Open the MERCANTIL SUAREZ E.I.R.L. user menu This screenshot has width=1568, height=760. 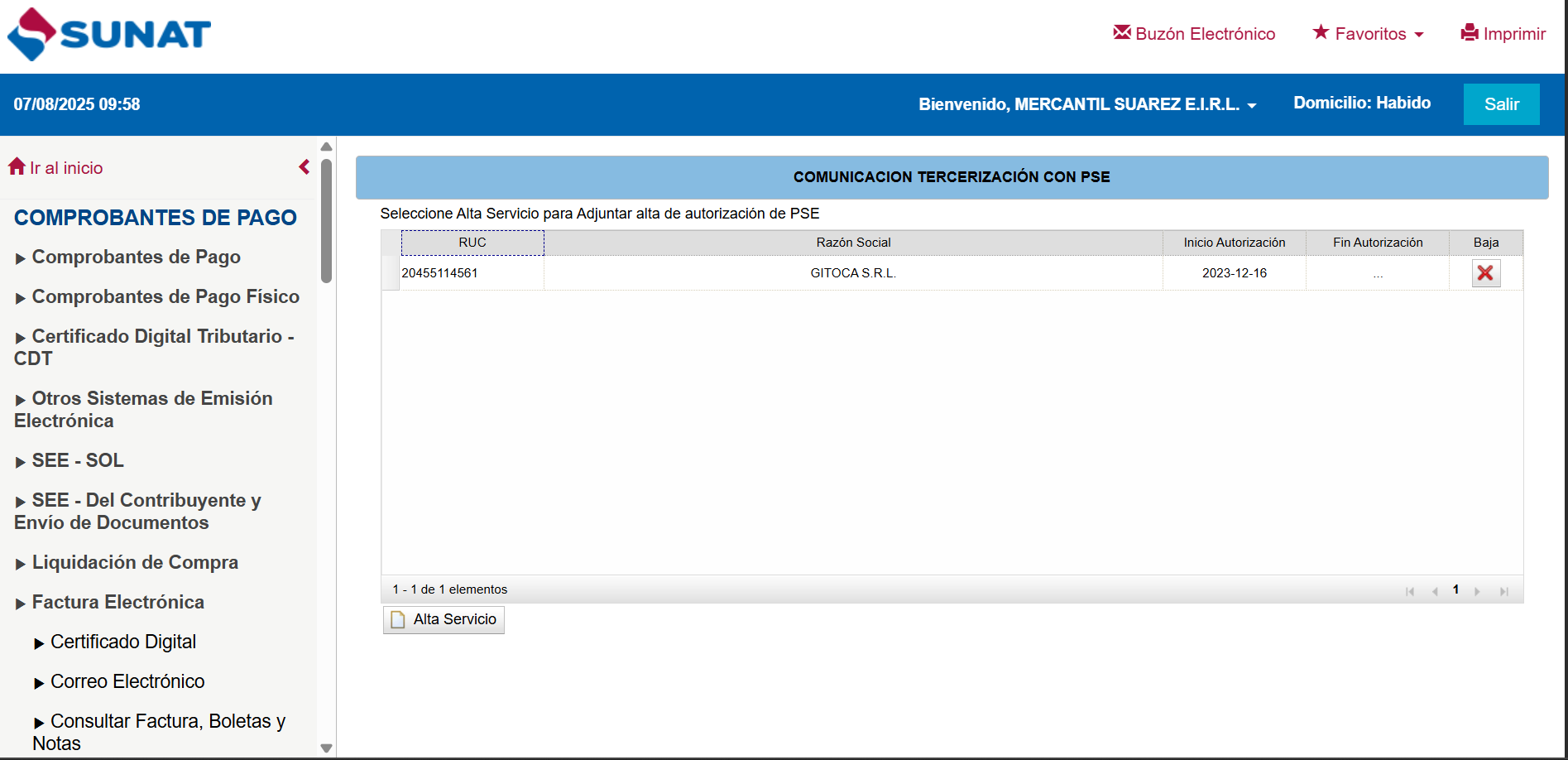coord(1087,104)
